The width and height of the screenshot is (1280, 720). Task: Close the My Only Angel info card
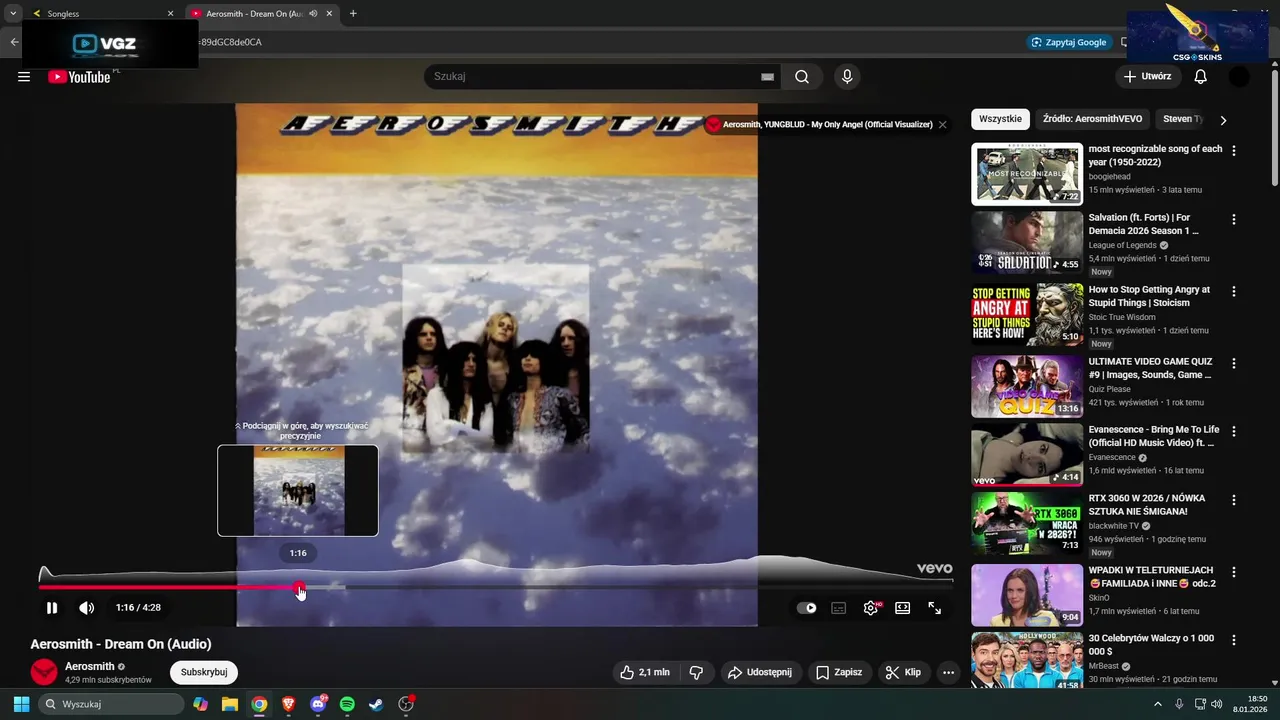942,125
